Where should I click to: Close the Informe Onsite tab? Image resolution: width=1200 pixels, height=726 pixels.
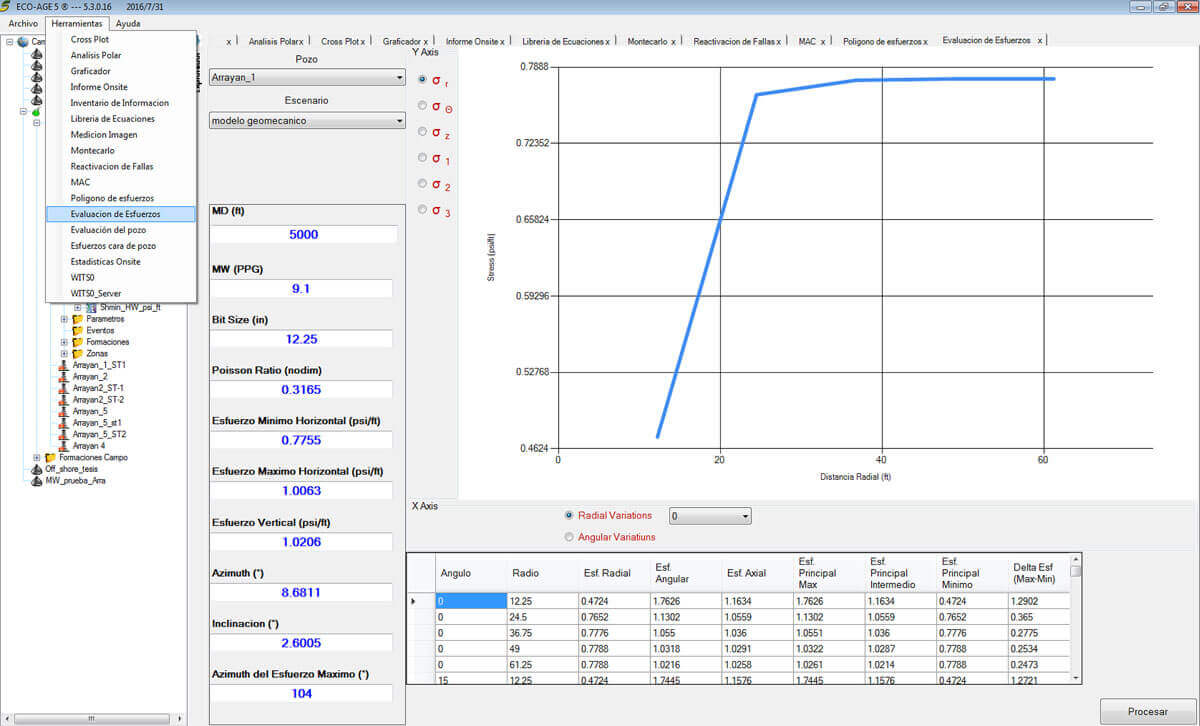tap(502, 41)
